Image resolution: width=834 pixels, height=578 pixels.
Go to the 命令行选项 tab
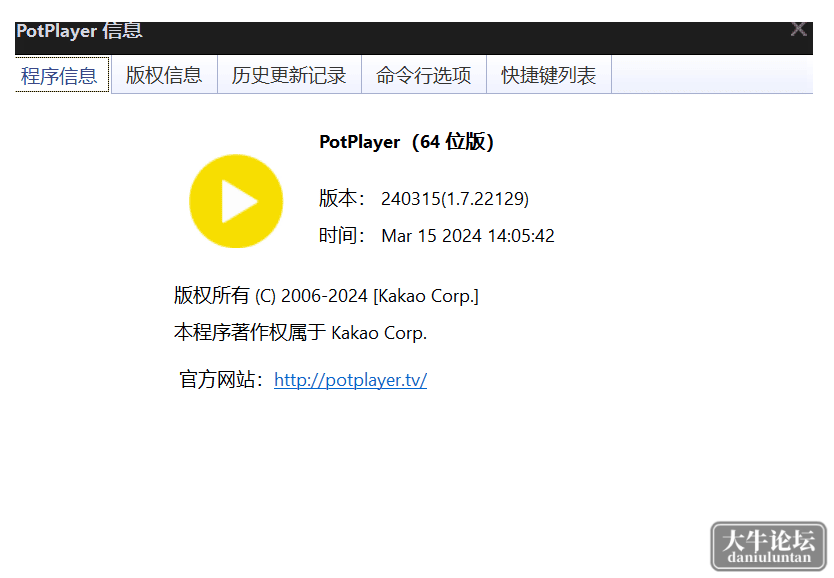[423, 75]
